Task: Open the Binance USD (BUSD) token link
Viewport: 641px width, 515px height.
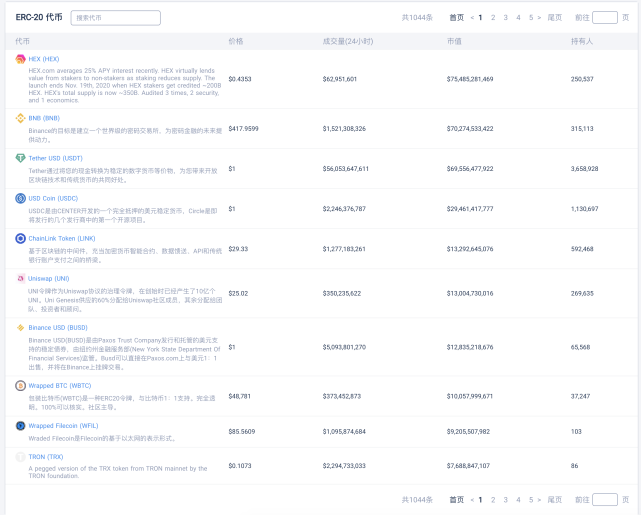Action: [58, 327]
